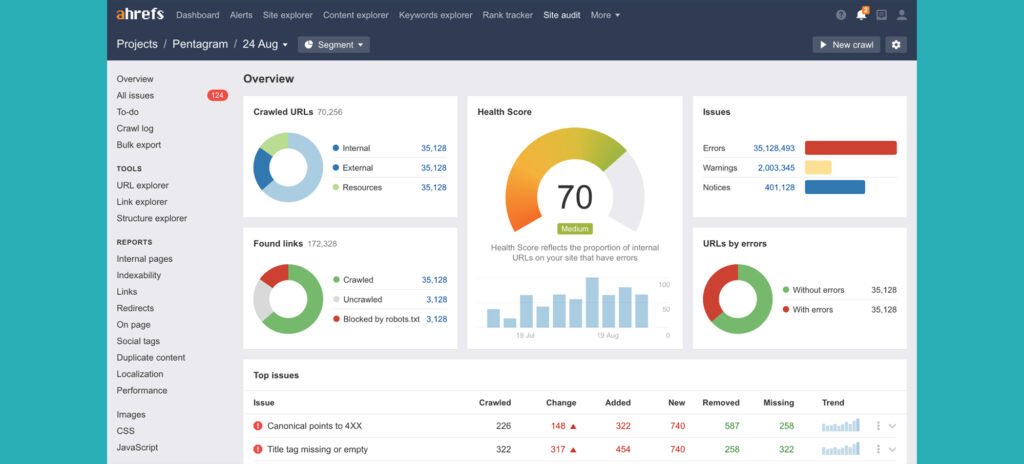
Task: Open Social tags report
Action: click(138, 341)
